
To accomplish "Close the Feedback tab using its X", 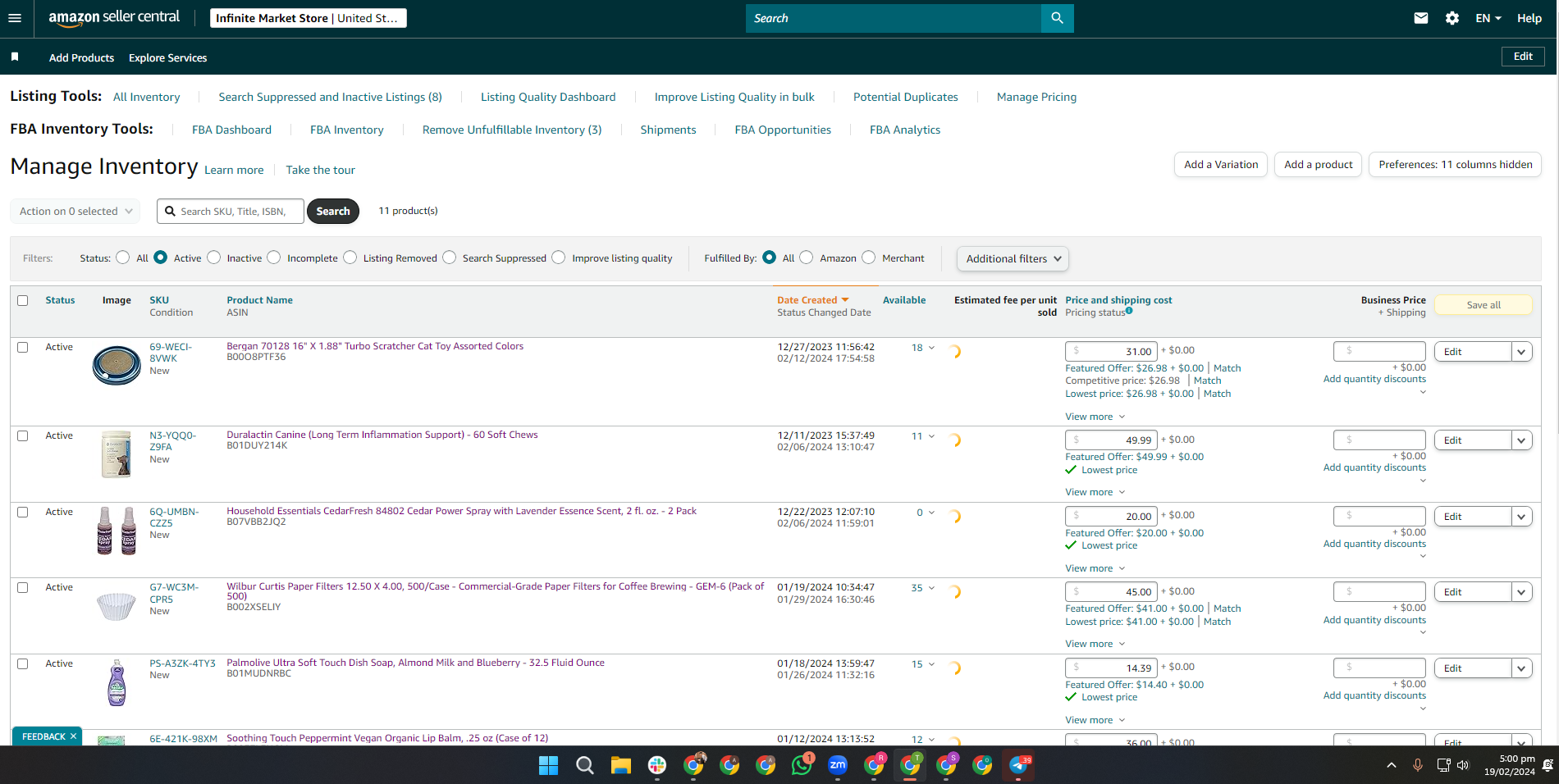I will (73, 736).
